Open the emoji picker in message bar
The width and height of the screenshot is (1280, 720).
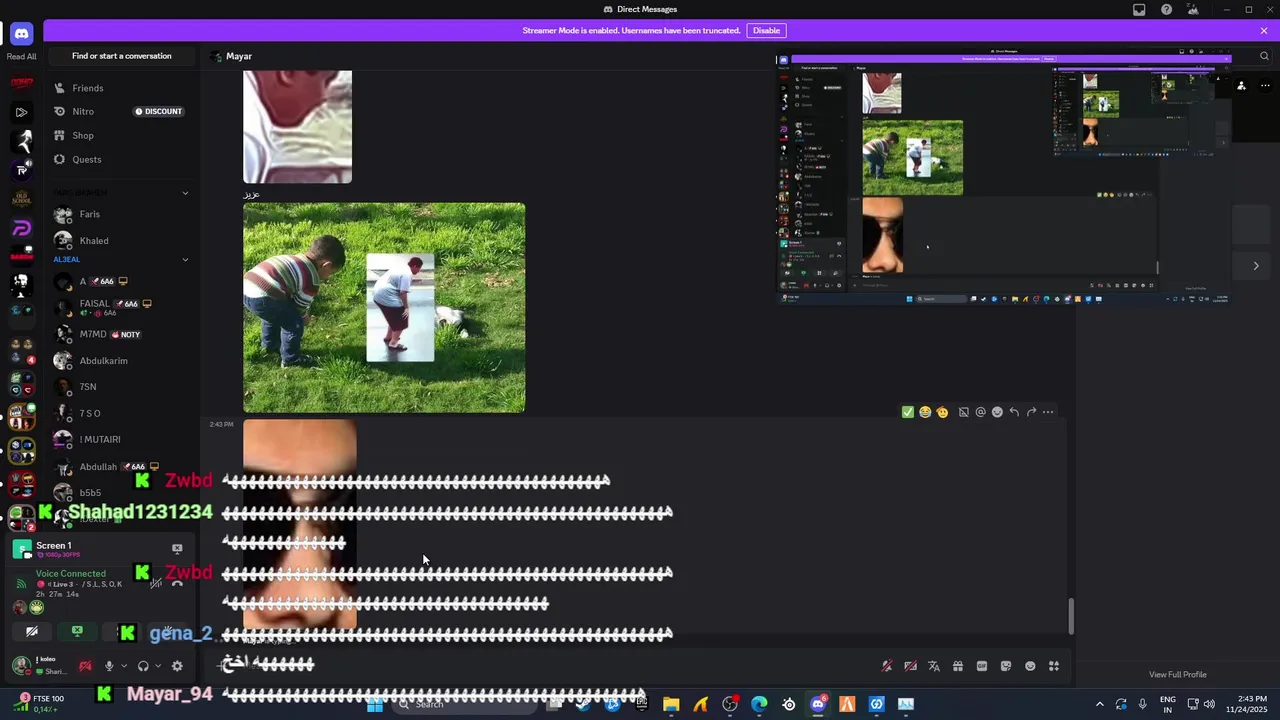click(1030, 666)
